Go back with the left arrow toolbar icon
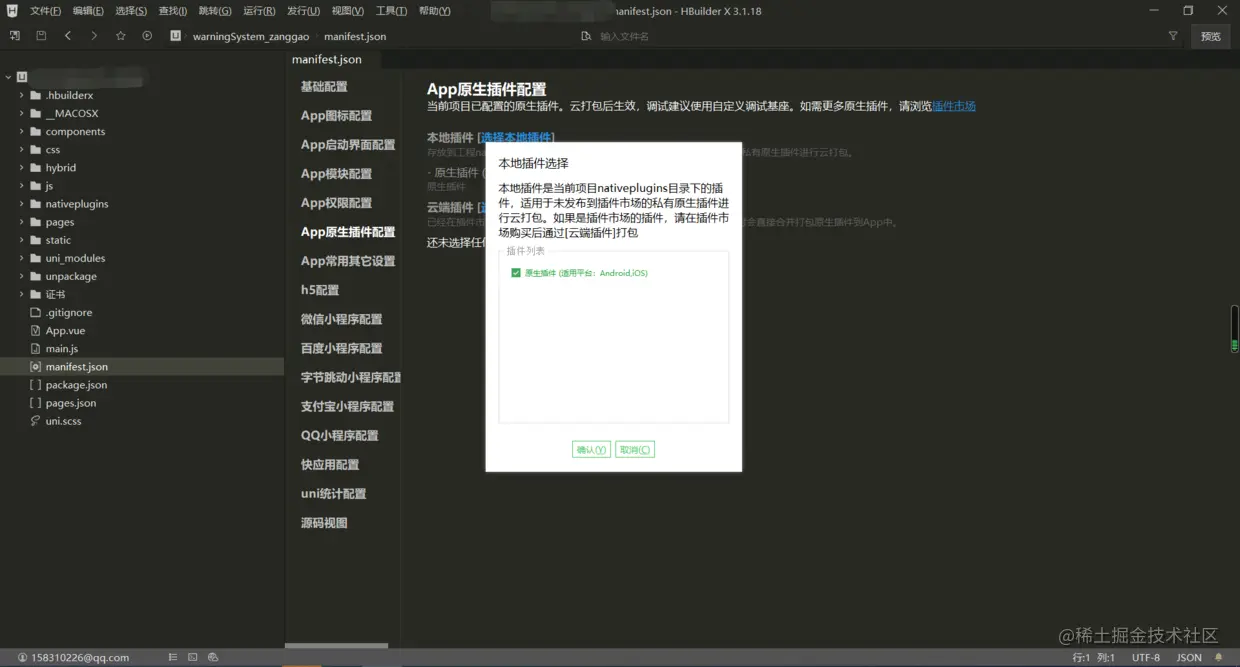This screenshot has width=1240, height=667. coord(67,35)
